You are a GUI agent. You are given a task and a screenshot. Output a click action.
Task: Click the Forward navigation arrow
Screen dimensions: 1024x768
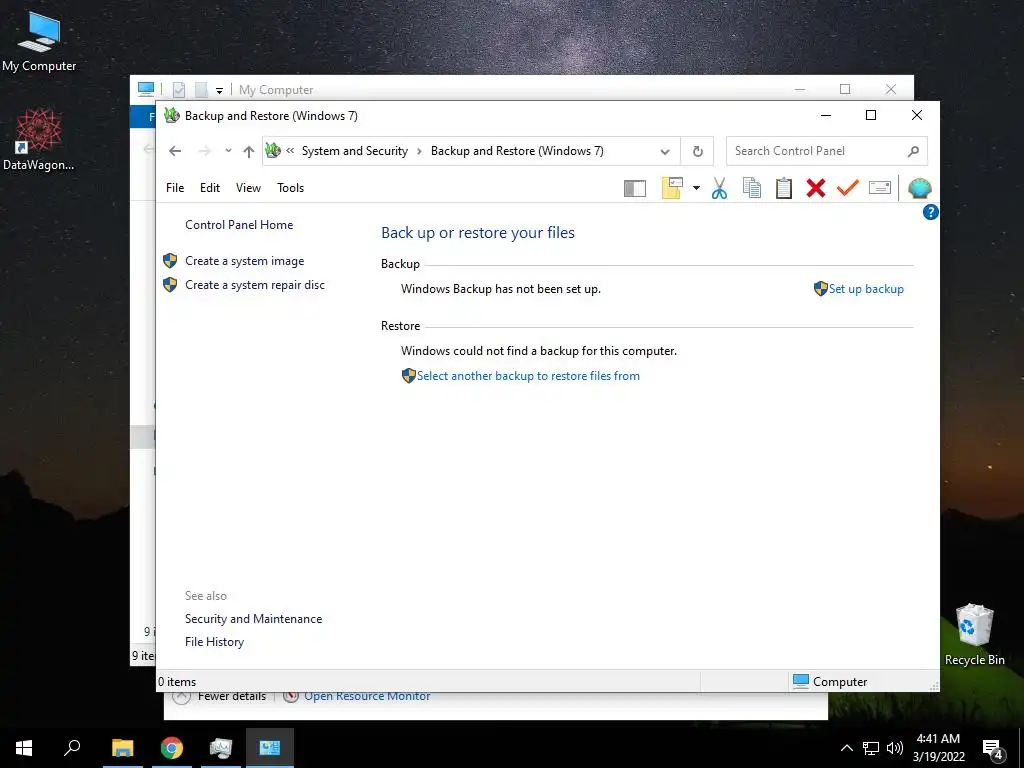(204, 151)
